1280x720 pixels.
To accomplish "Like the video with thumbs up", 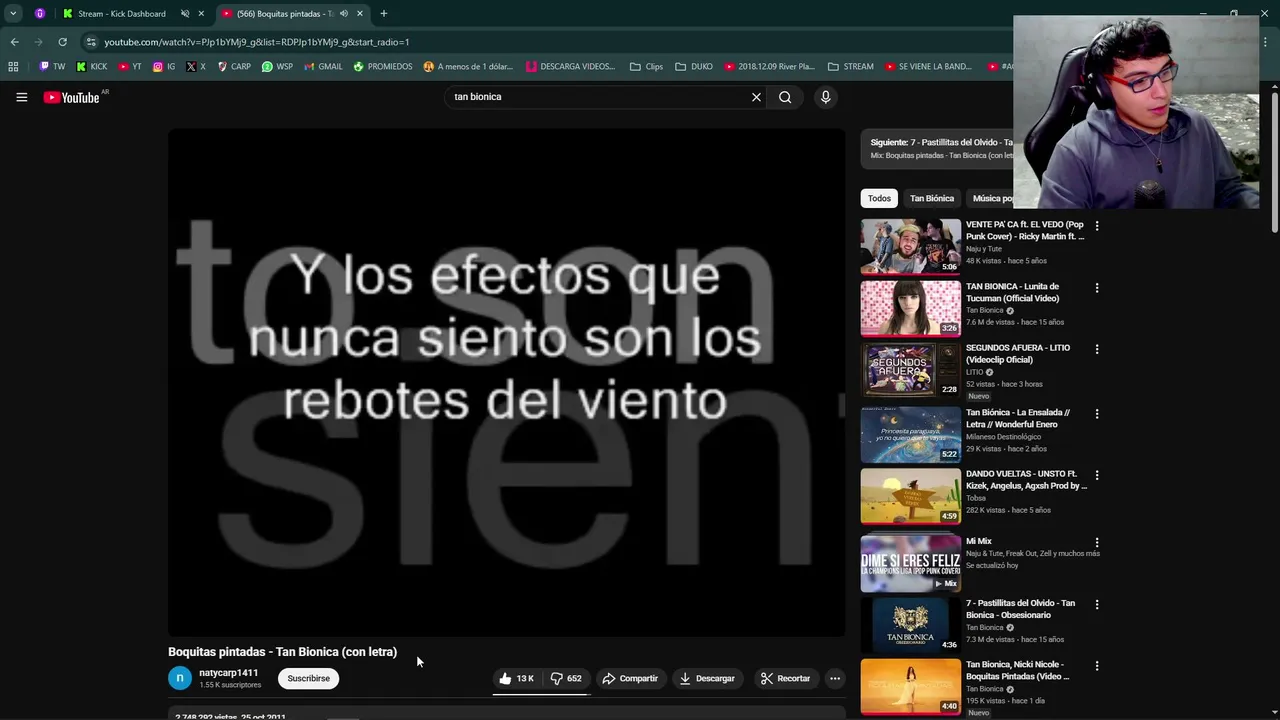I will (516, 678).
